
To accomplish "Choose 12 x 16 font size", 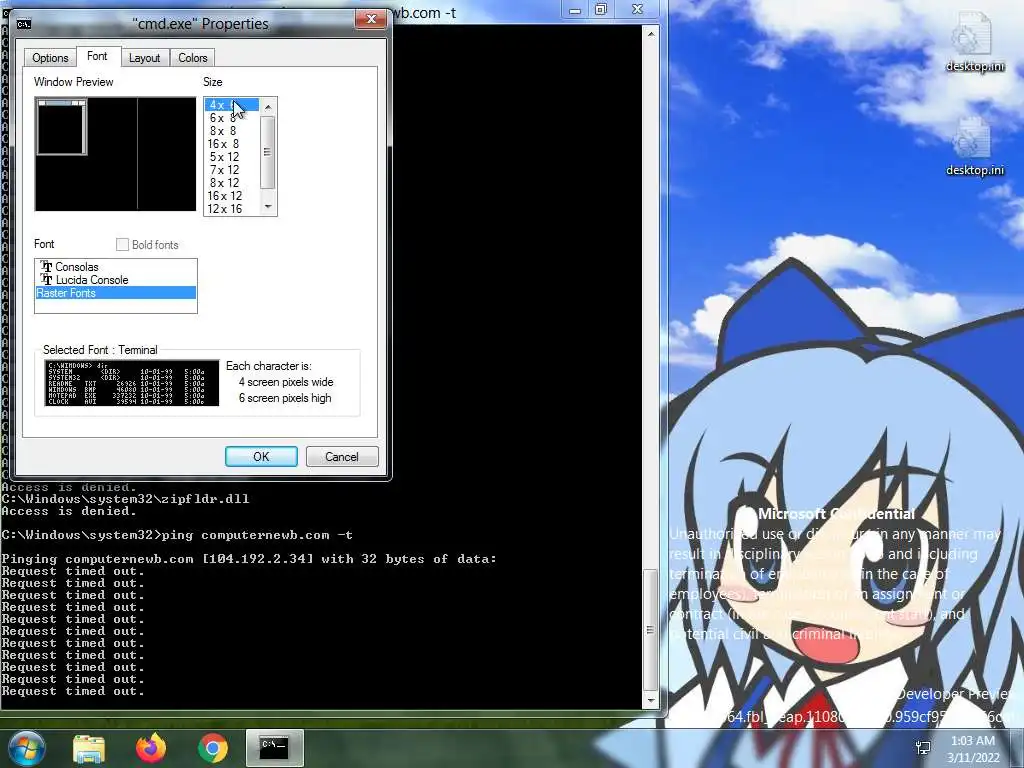I will 232,209.
